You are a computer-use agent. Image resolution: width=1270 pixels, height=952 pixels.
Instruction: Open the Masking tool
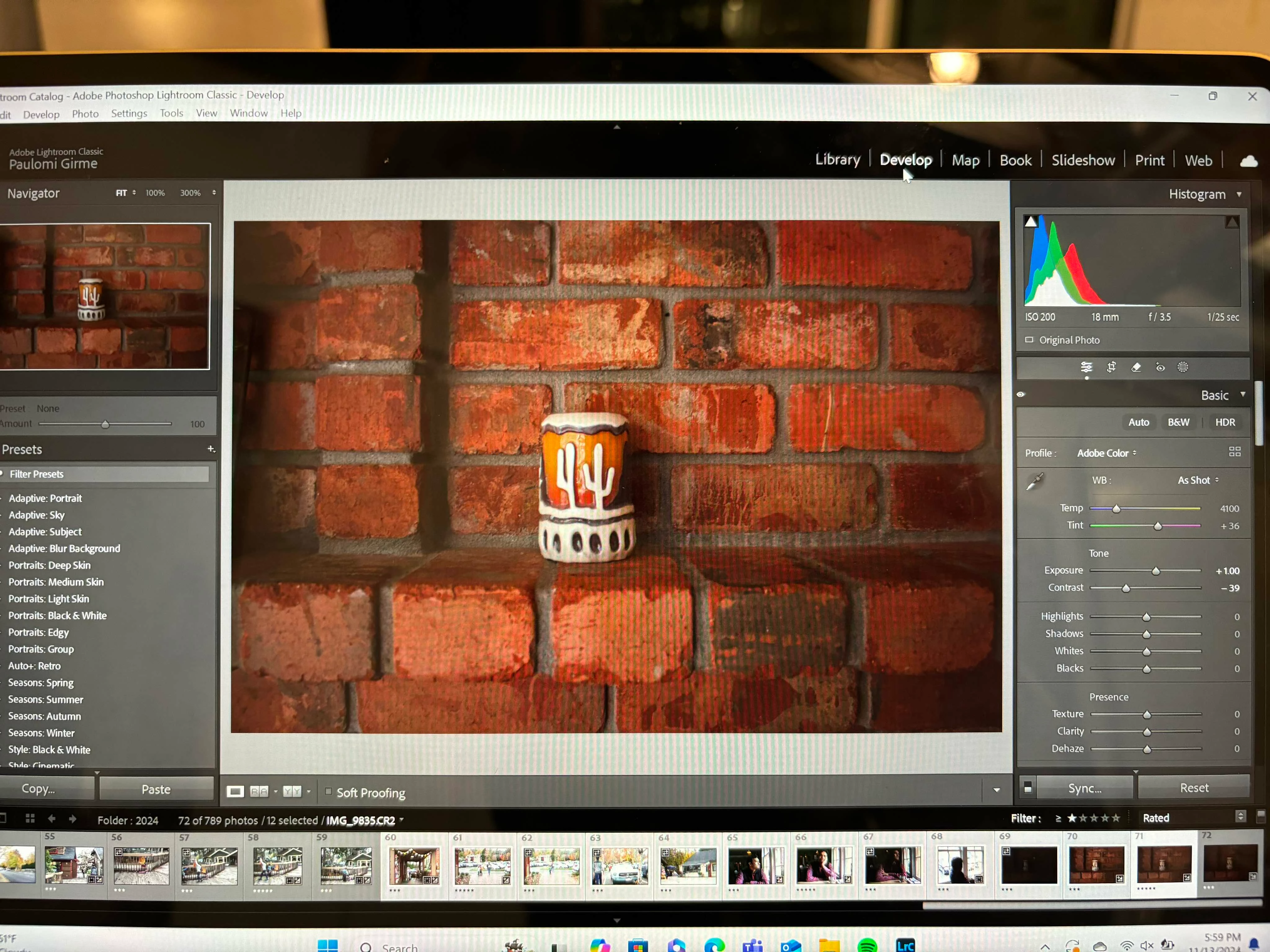click(x=1183, y=367)
